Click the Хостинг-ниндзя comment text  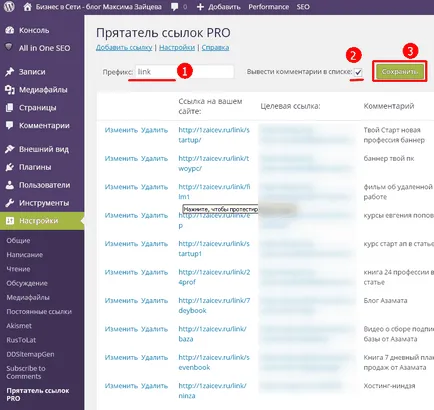point(389,386)
